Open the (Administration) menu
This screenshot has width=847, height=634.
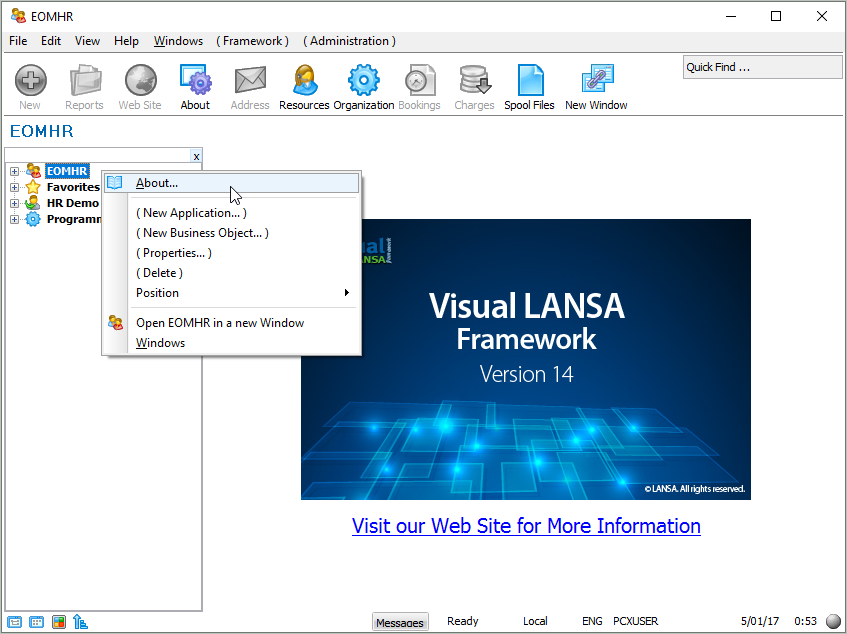pyautogui.click(x=349, y=41)
